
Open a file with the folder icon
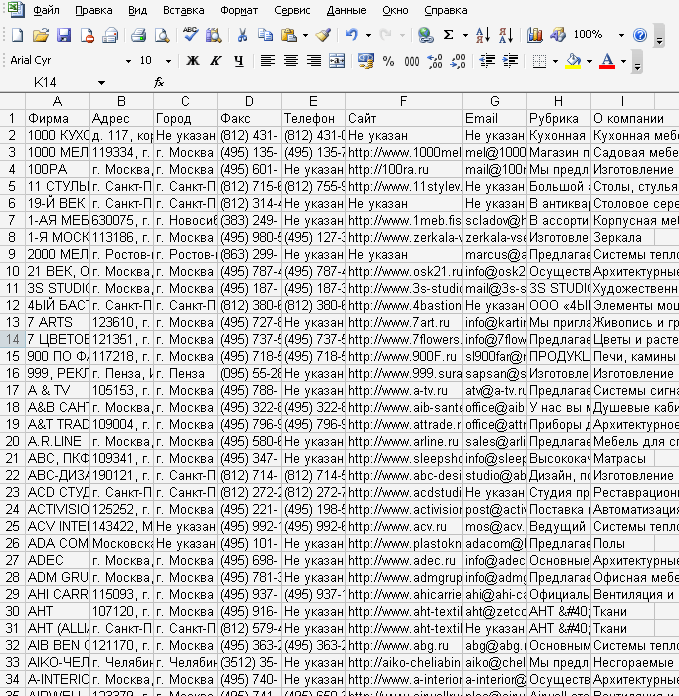pos(40,35)
